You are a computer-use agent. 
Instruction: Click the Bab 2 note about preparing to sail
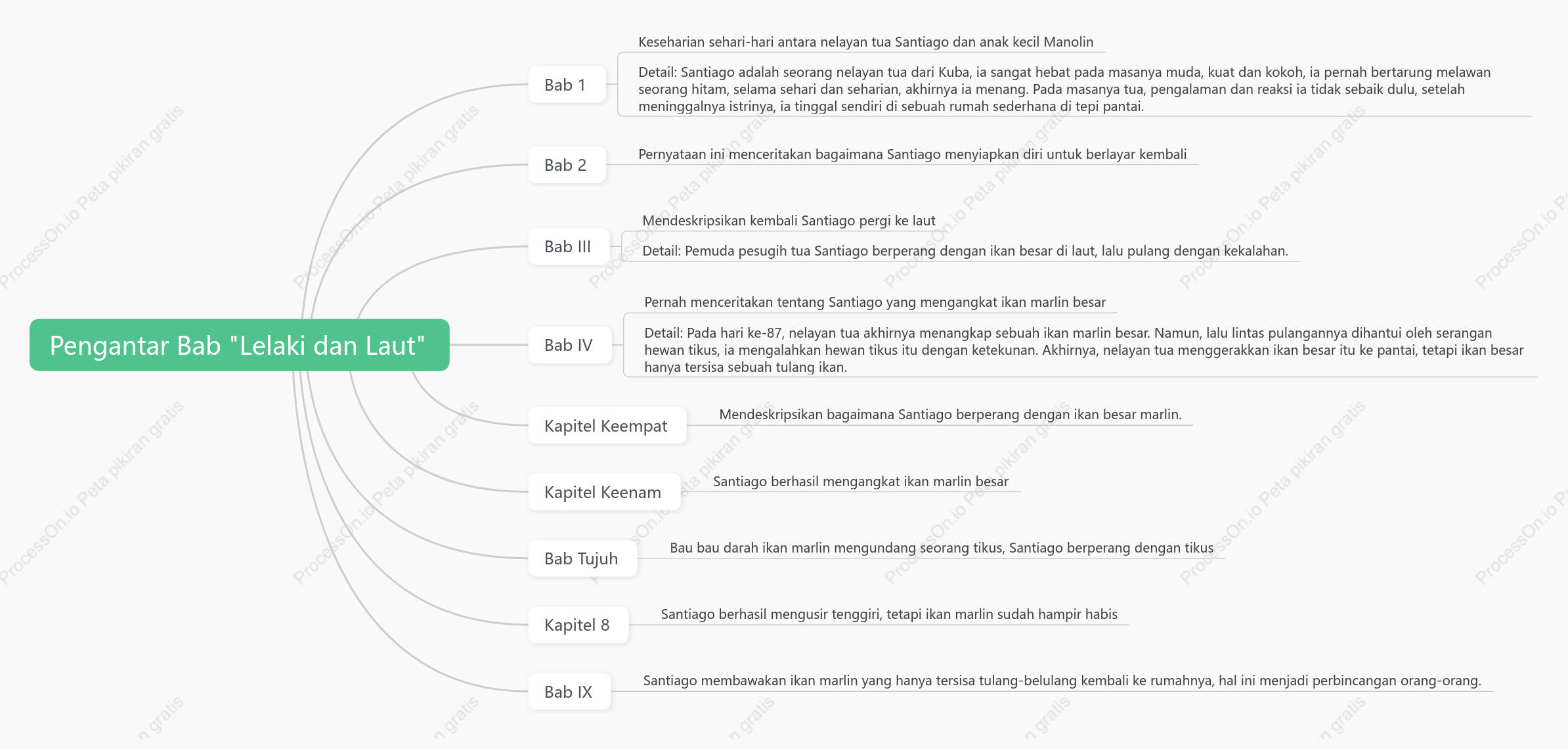912,154
